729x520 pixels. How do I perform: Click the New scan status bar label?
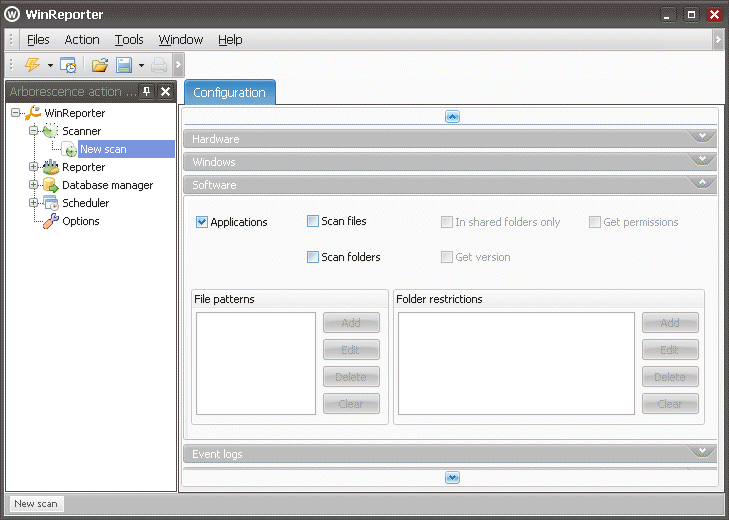36,504
